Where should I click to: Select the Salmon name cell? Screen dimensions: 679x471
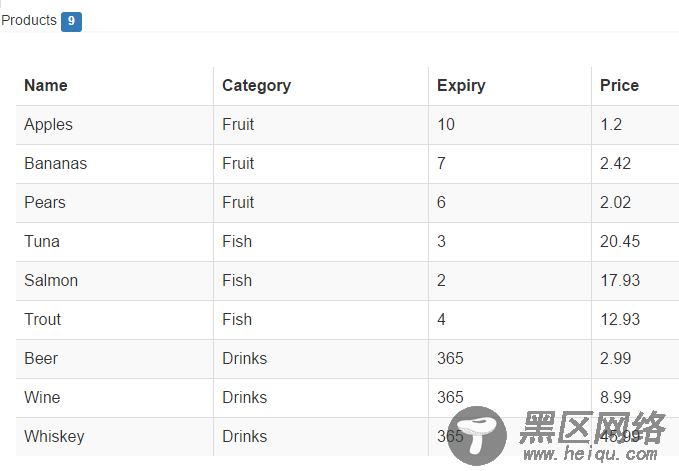(x=115, y=281)
